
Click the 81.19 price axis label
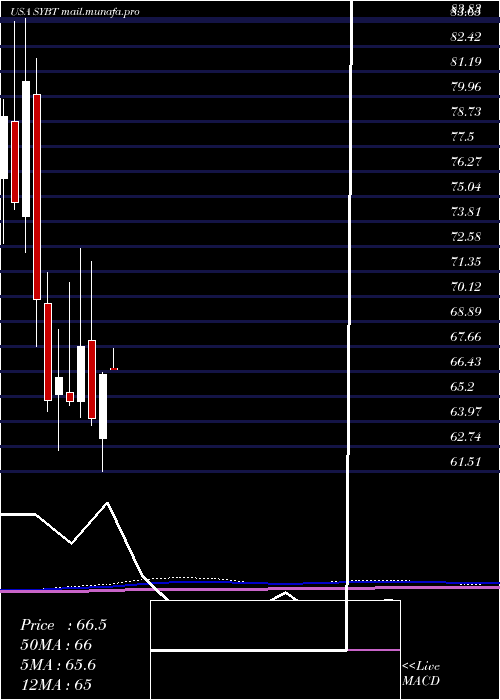[466, 62]
